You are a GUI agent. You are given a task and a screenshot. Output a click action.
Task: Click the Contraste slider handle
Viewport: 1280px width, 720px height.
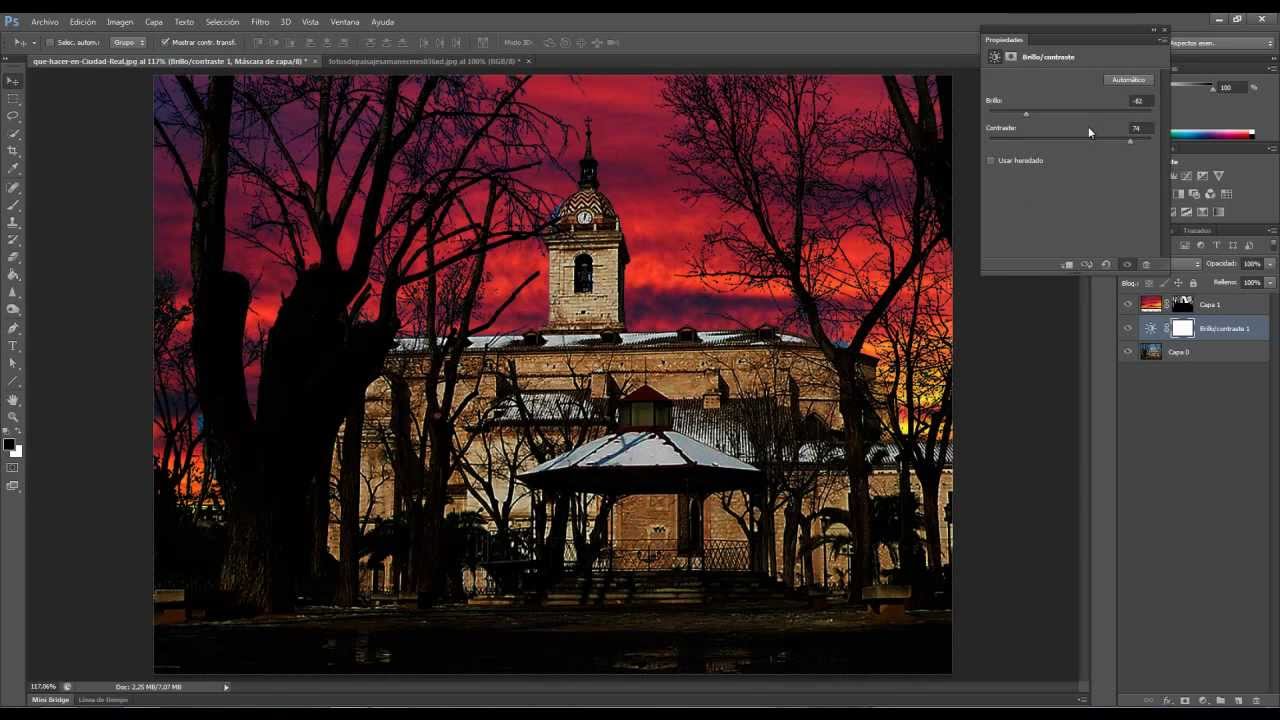1130,141
